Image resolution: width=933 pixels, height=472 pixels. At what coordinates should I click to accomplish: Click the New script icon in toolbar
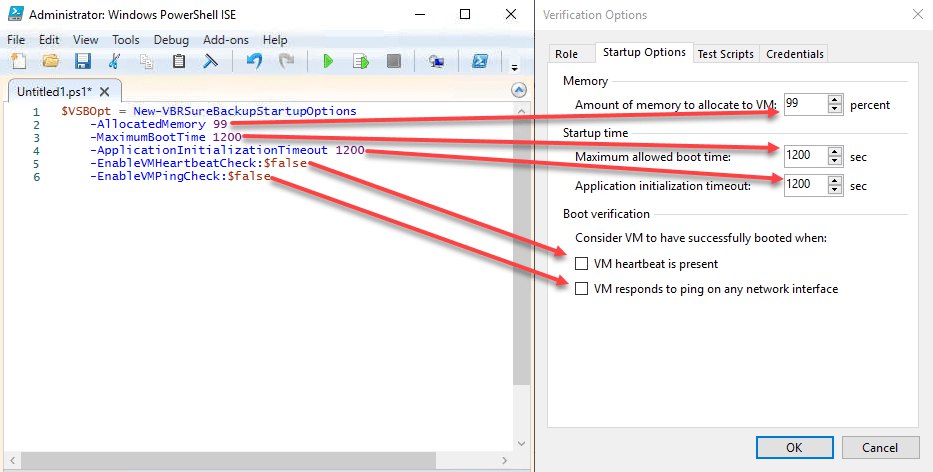19,61
